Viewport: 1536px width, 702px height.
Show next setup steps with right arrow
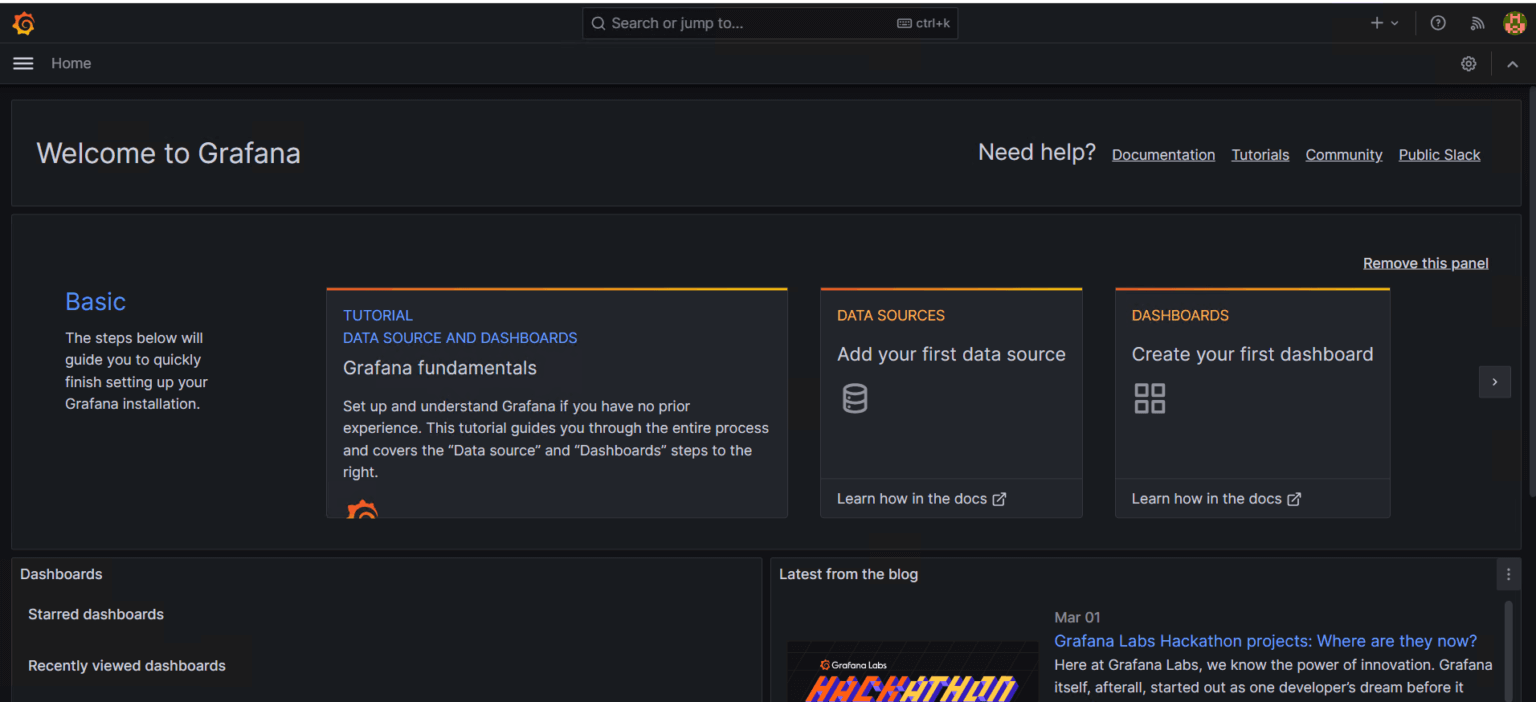[1494, 382]
